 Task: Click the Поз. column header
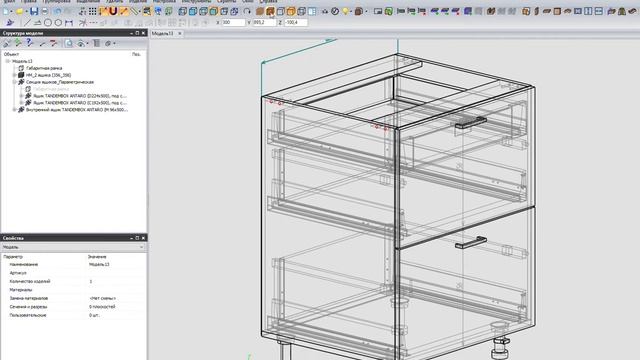click(136, 54)
